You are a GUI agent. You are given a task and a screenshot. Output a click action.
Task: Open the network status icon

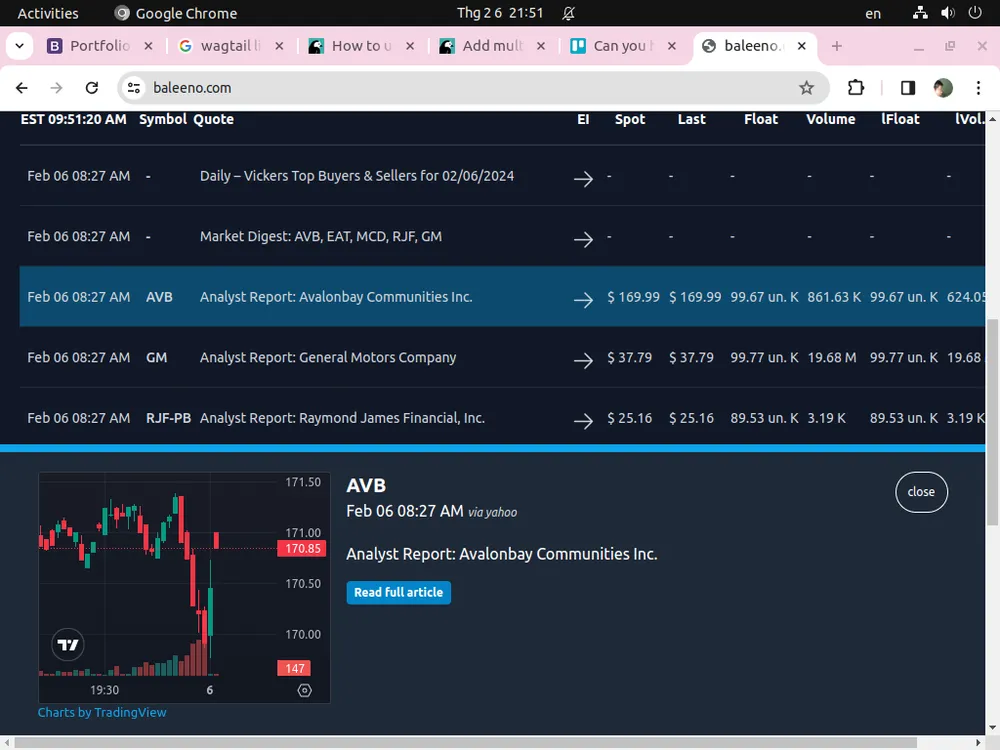920,13
